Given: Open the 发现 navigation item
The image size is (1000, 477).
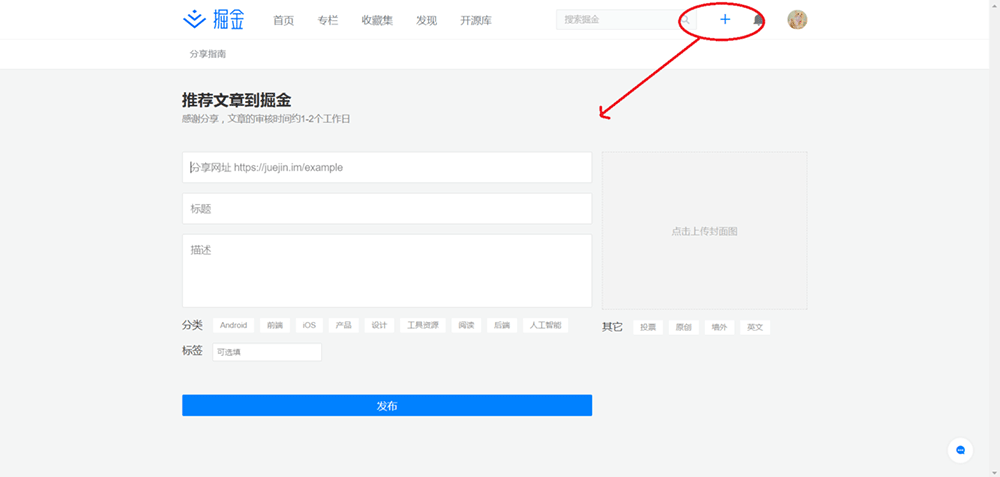Looking at the screenshot, I should 427,20.
